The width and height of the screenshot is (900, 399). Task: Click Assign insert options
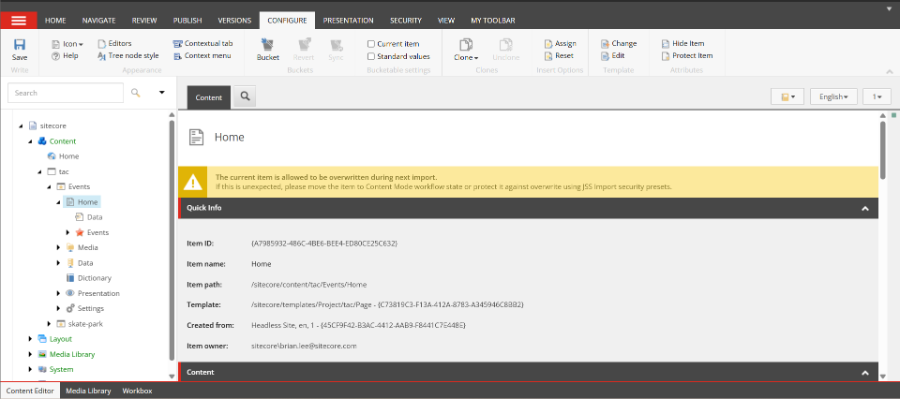click(x=560, y=44)
